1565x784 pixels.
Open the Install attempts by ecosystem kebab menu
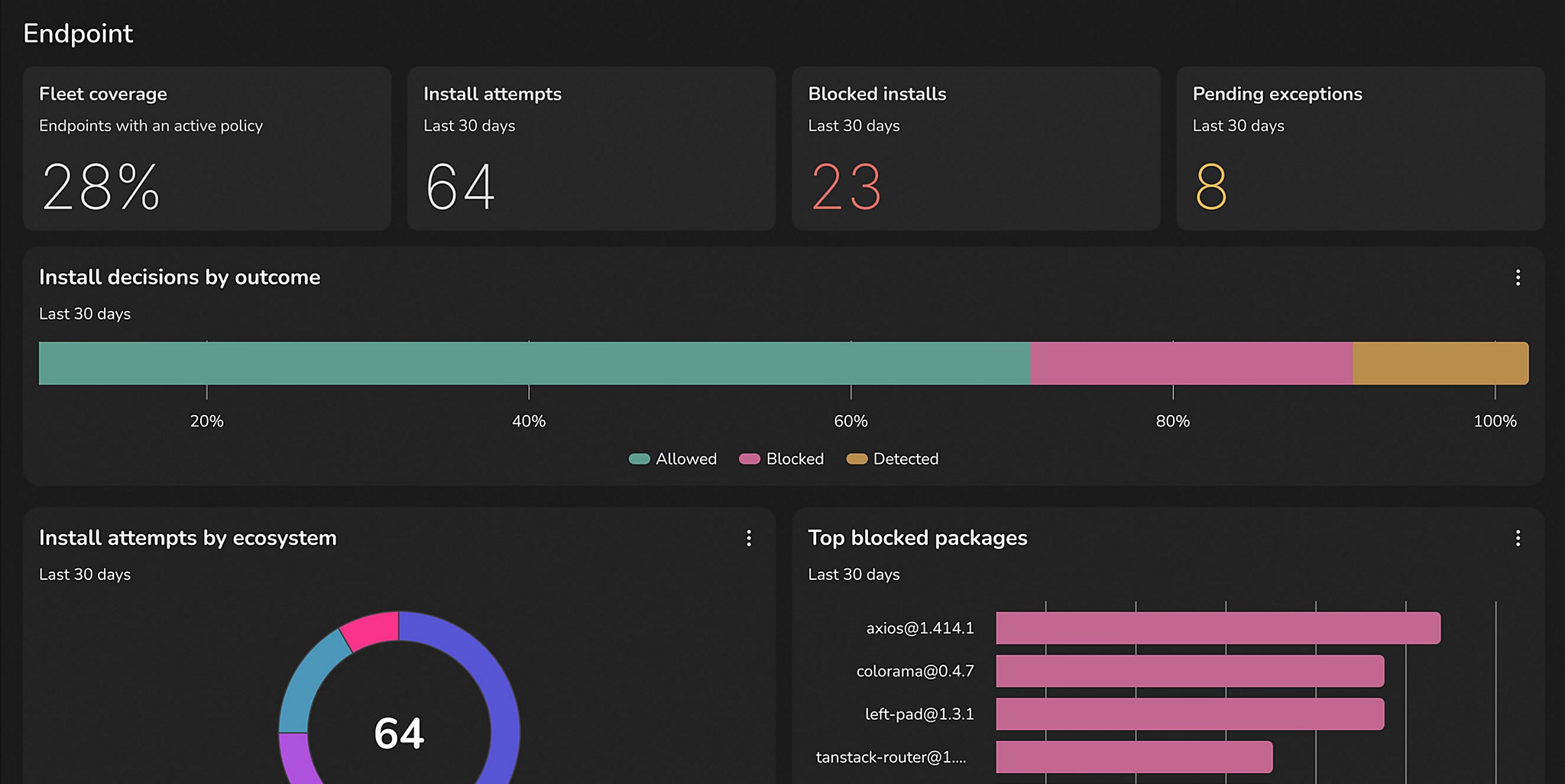(x=749, y=538)
